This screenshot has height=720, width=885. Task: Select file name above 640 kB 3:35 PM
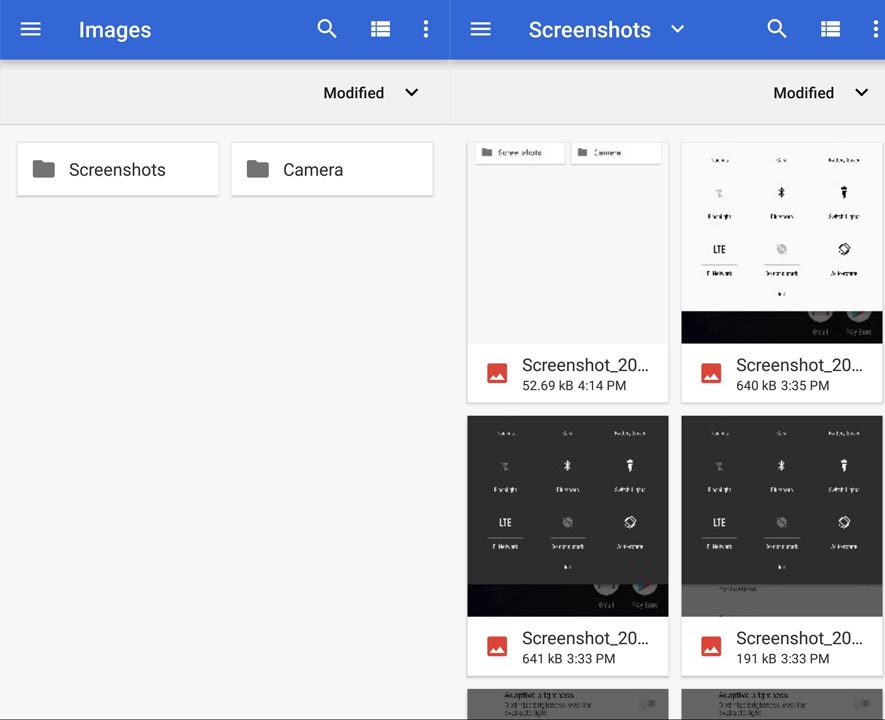[x=799, y=365]
